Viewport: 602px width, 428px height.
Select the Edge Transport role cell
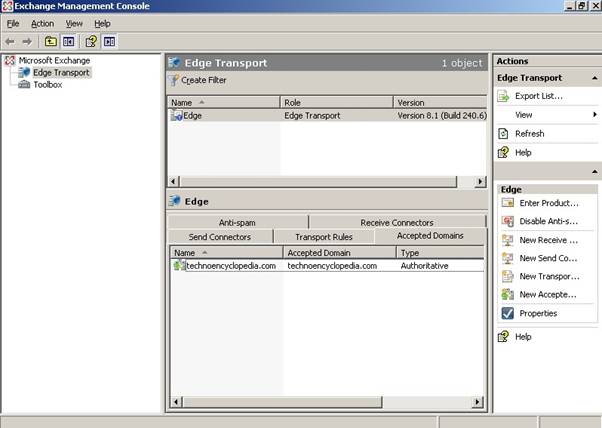tap(312, 116)
